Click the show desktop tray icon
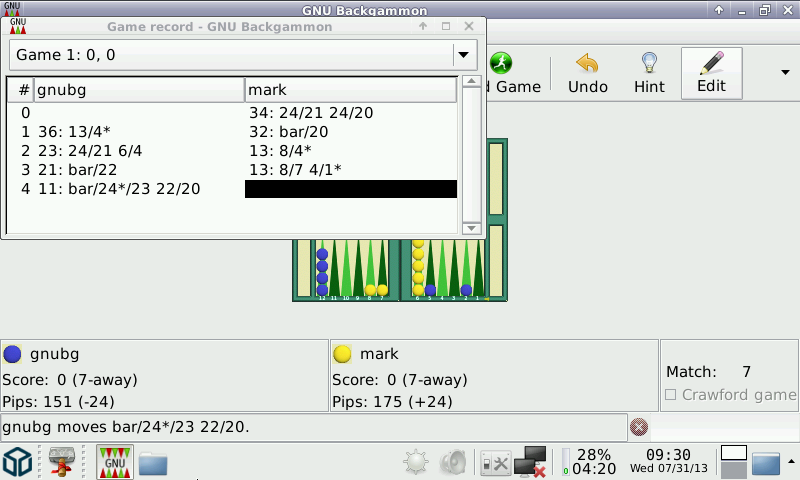Viewport: 800px width, 480px height. point(766,463)
